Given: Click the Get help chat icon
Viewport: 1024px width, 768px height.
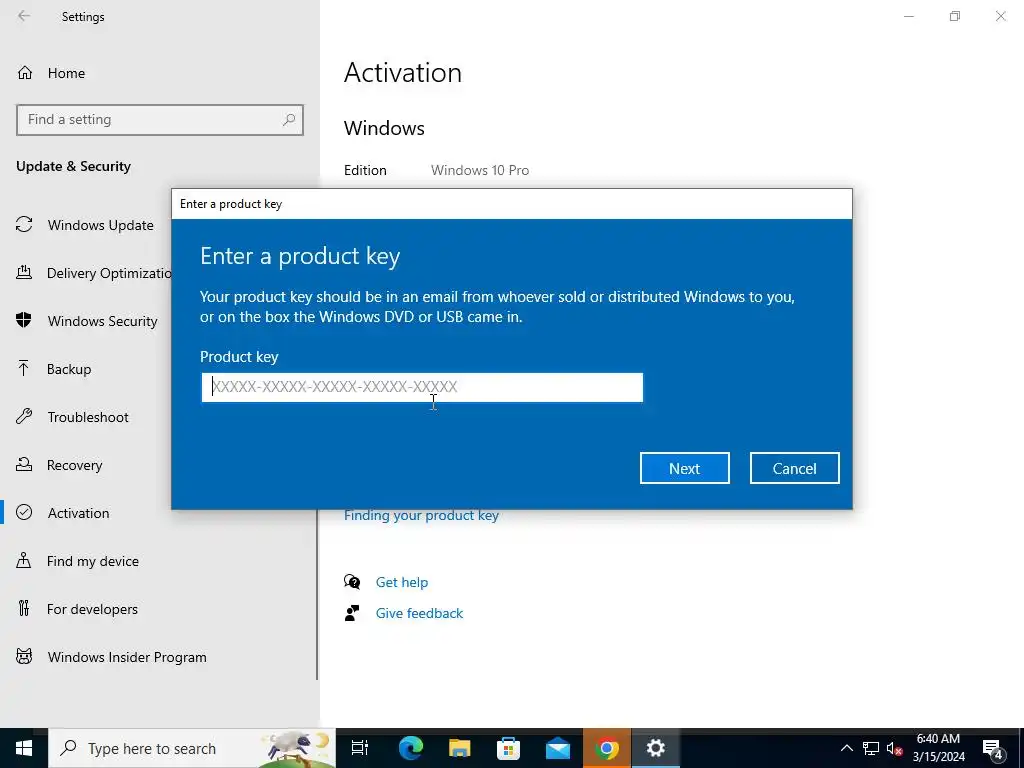Looking at the screenshot, I should point(352,582).
